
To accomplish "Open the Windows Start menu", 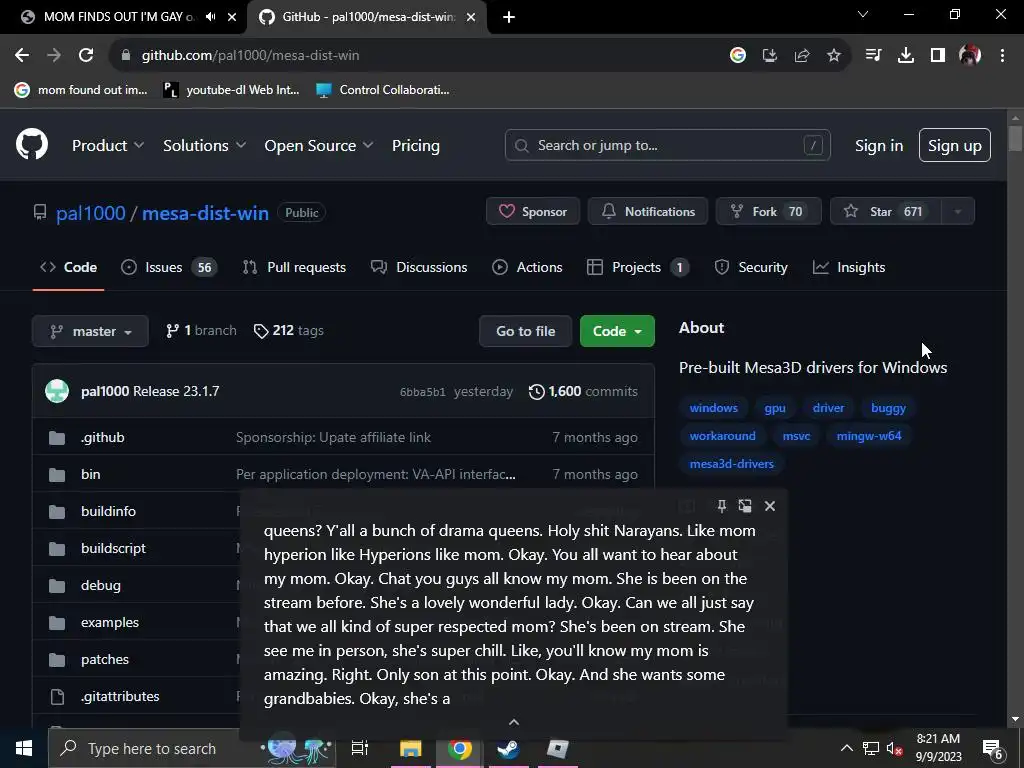I will (x=24, y=748).
